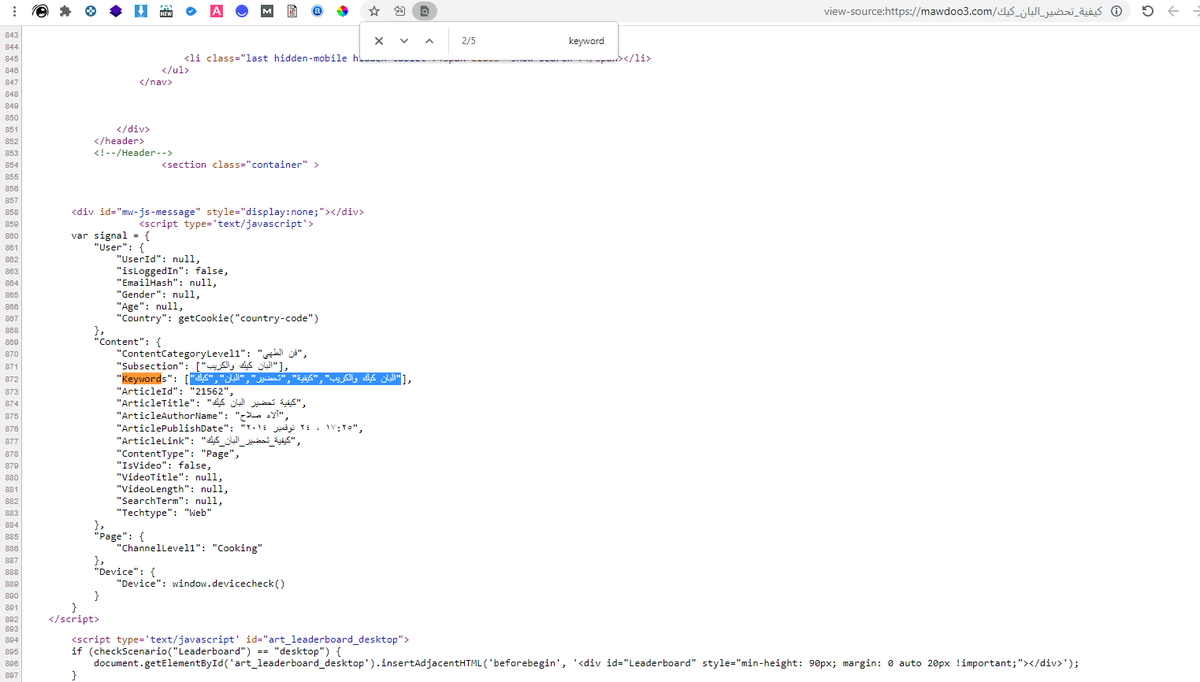Click "Device": window.devicecheck() line
This screenshot has height=682, width=1200.
tap(200, 584)
